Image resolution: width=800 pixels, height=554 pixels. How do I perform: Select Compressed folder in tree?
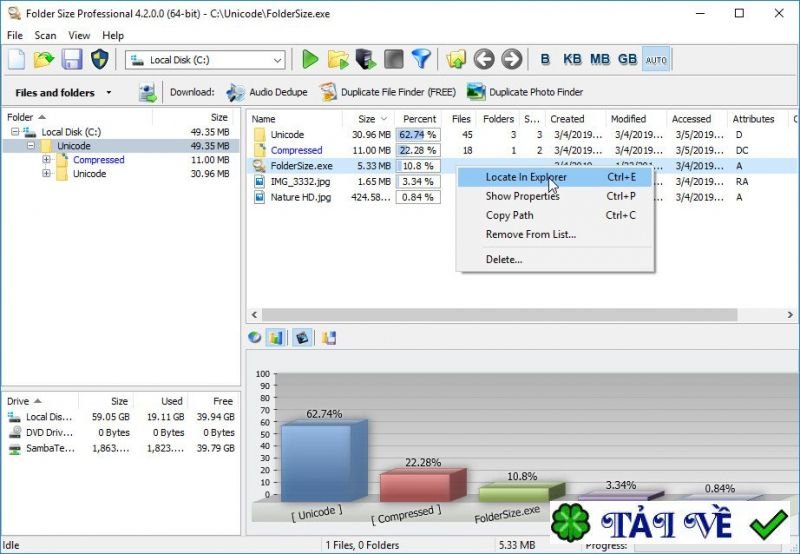[x=98, y=160]
